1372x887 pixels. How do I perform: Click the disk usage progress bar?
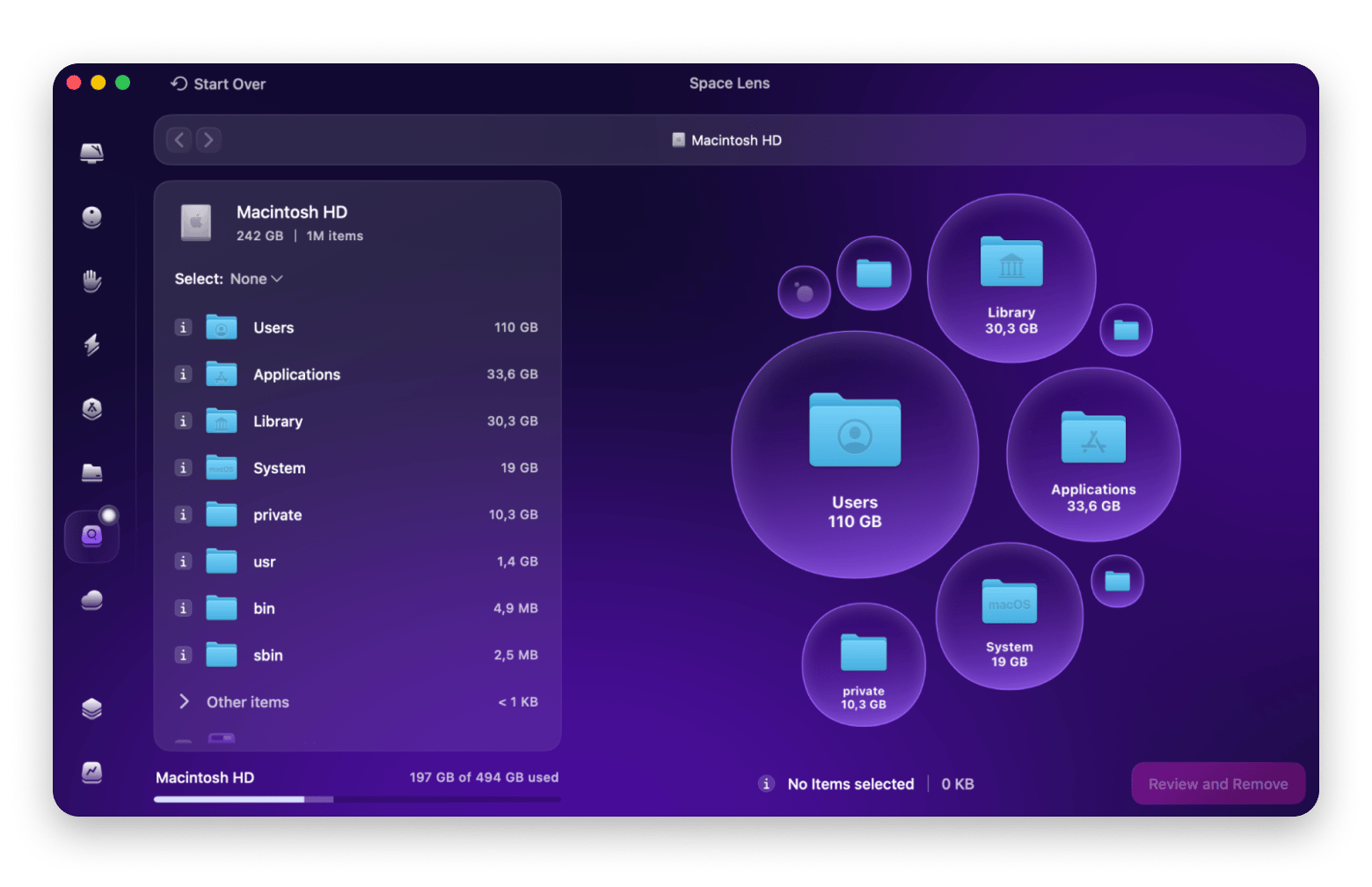(357, 799)
